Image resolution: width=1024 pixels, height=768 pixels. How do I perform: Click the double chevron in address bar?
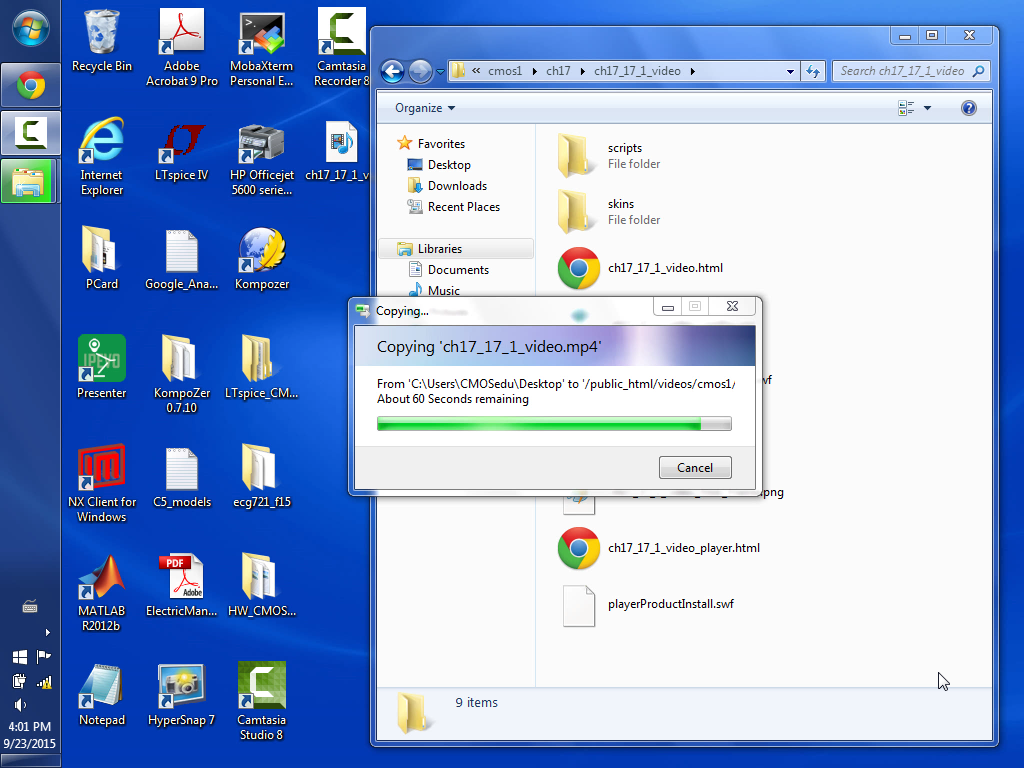pyautogui.click(x=476, y=71)
